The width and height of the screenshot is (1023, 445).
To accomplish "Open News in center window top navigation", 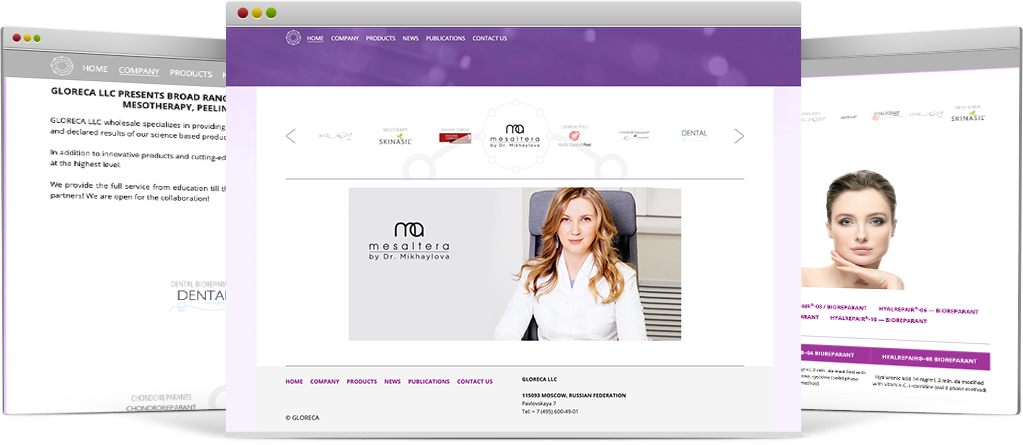I will point(410,38).
